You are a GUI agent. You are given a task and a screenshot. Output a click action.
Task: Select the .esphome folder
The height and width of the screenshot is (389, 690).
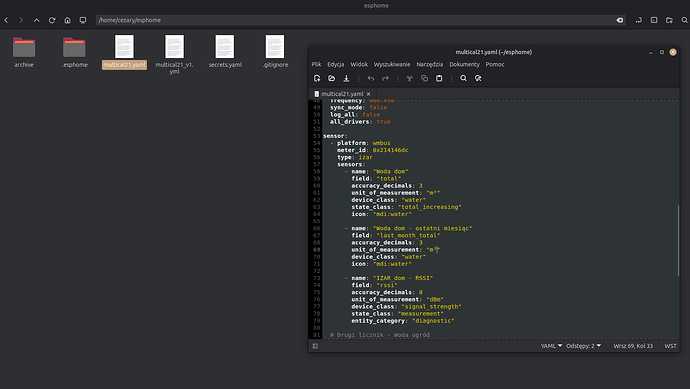tap(74, 52)
